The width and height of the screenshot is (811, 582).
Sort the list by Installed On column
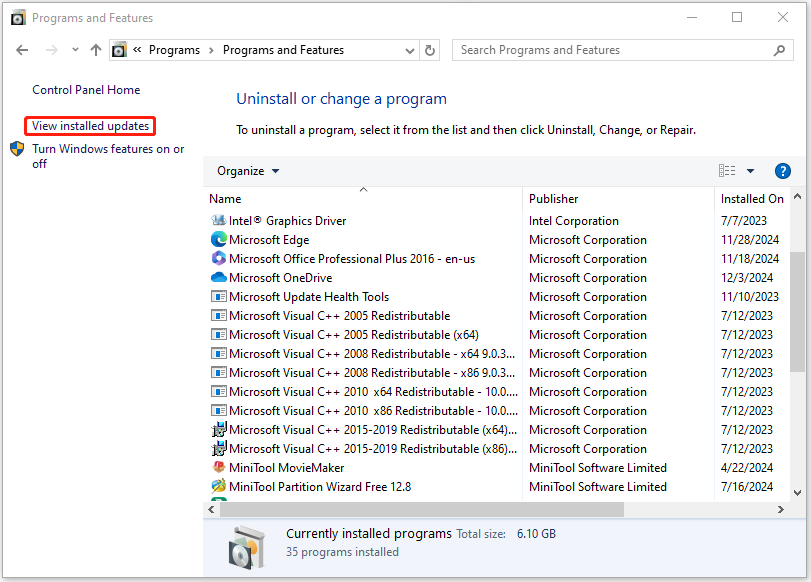point(753,199)
